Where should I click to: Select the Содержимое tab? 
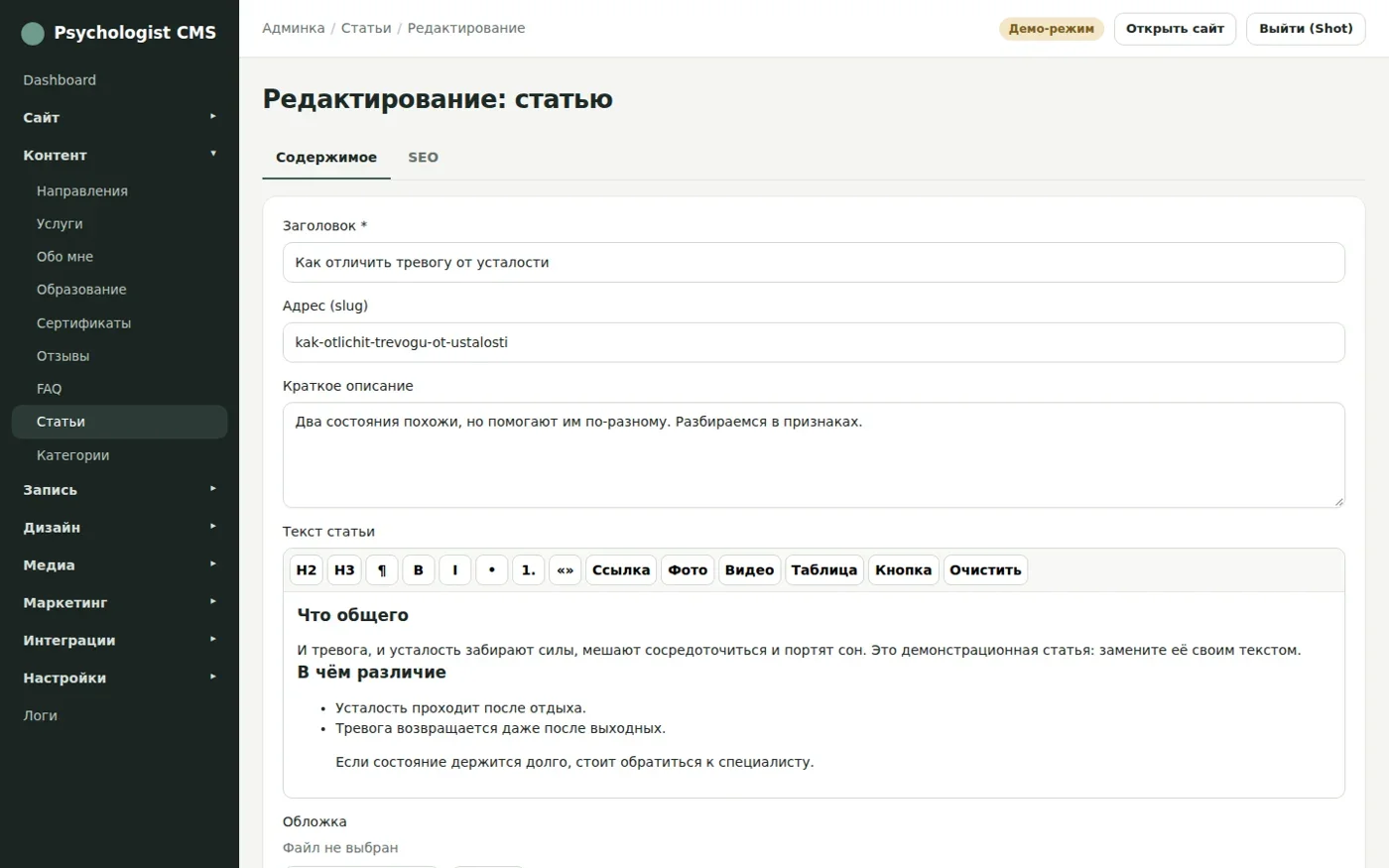click(326, 158)
